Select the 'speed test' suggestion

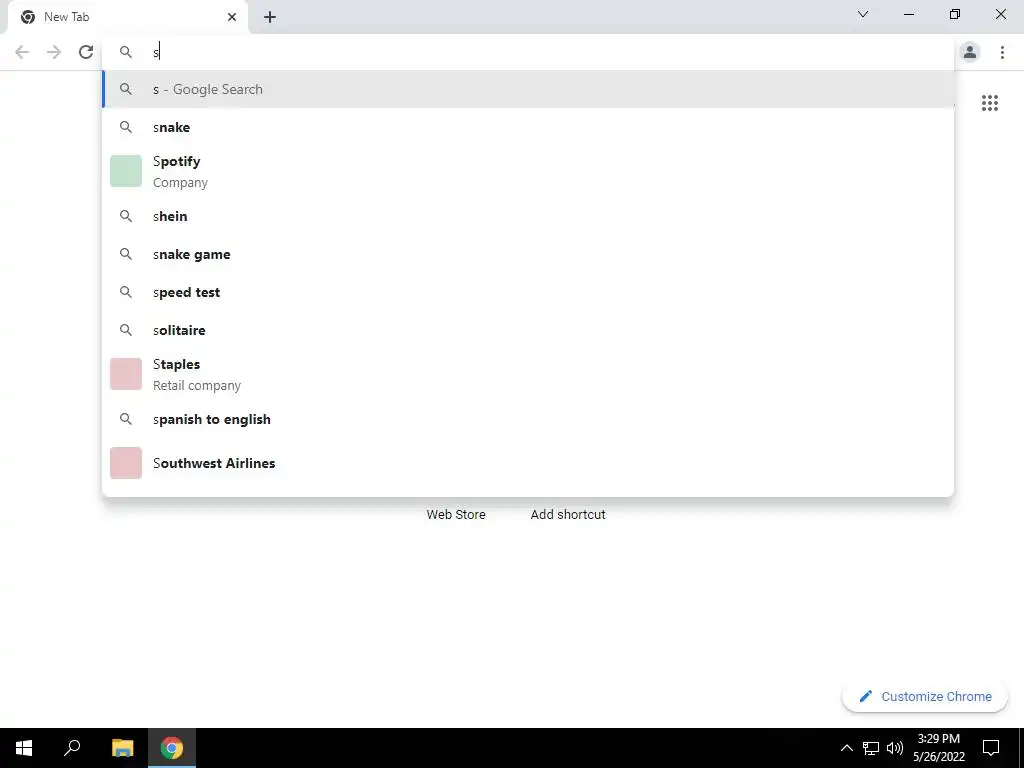click(528, 292)
